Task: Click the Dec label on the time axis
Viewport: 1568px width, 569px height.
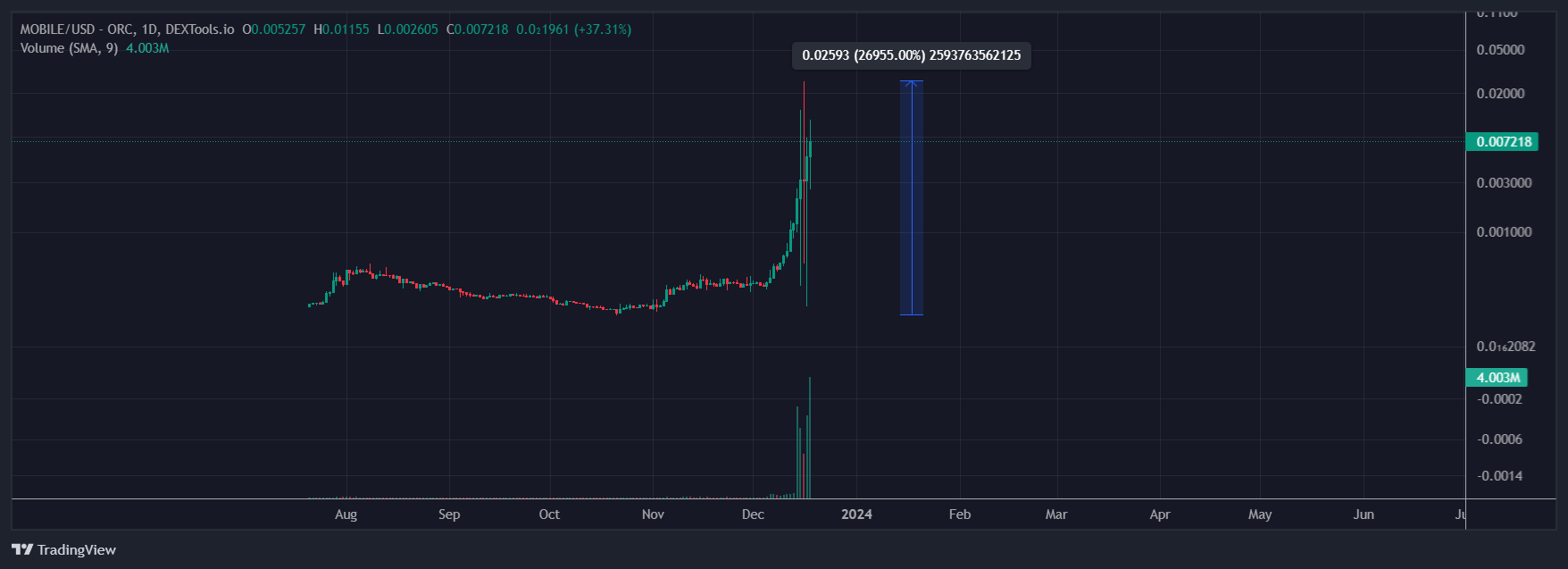Action: click(753, 515)
